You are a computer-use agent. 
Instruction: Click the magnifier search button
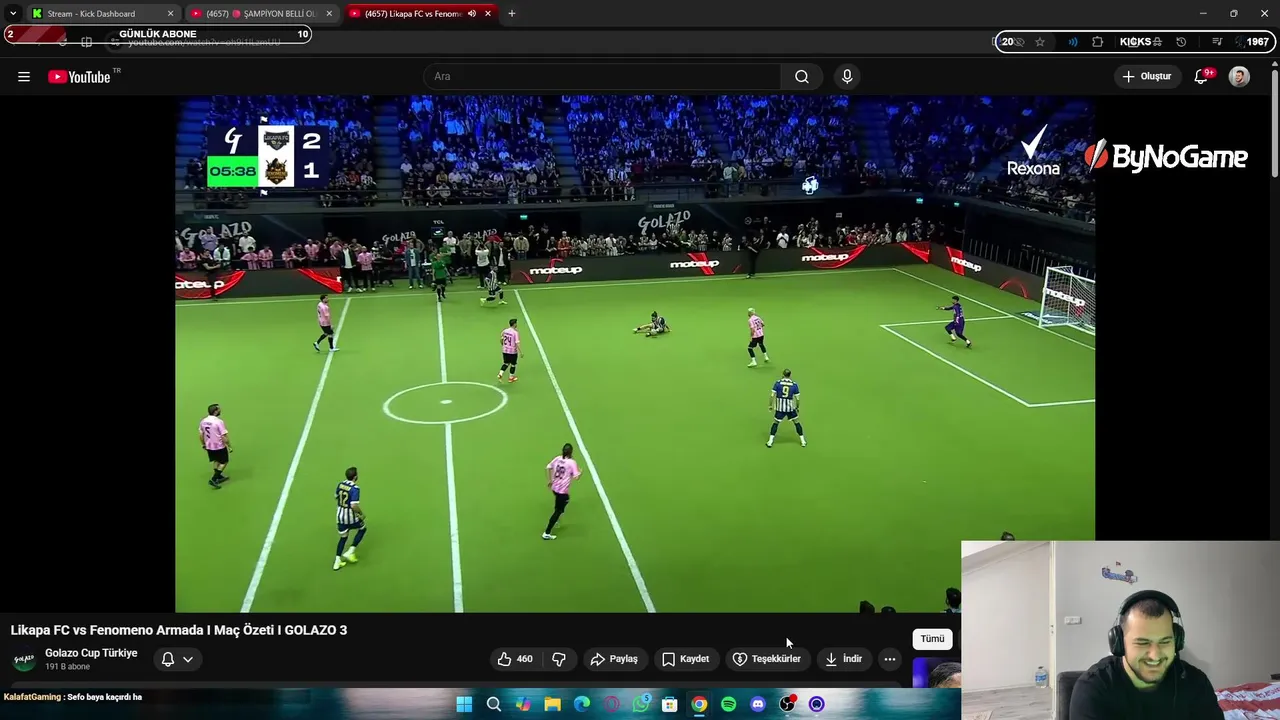click(x=802, y=77)
